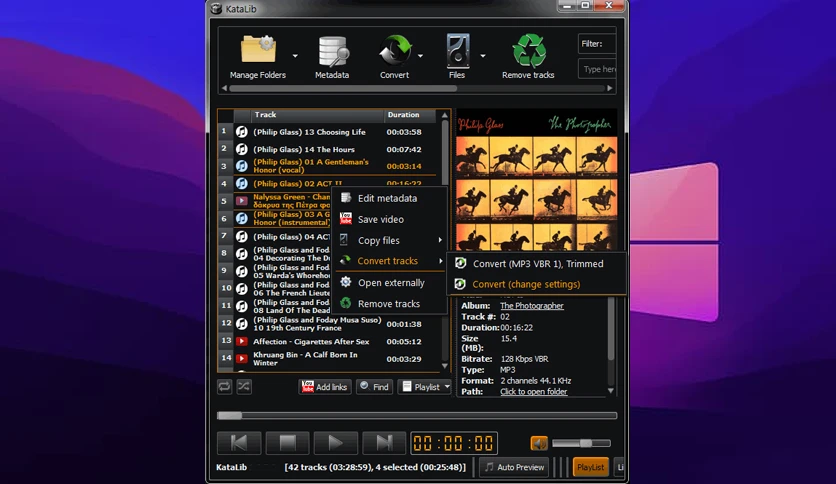
Task: Click the toolbar scroll left arrow
Action: (x=224, y=88)
